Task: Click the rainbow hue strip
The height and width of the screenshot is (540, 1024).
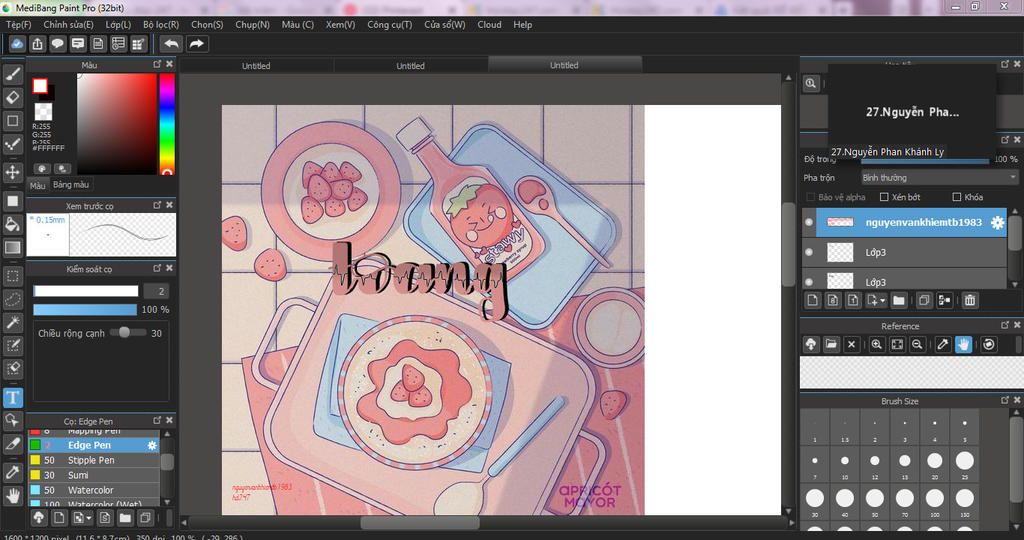Action: [167, 123]
